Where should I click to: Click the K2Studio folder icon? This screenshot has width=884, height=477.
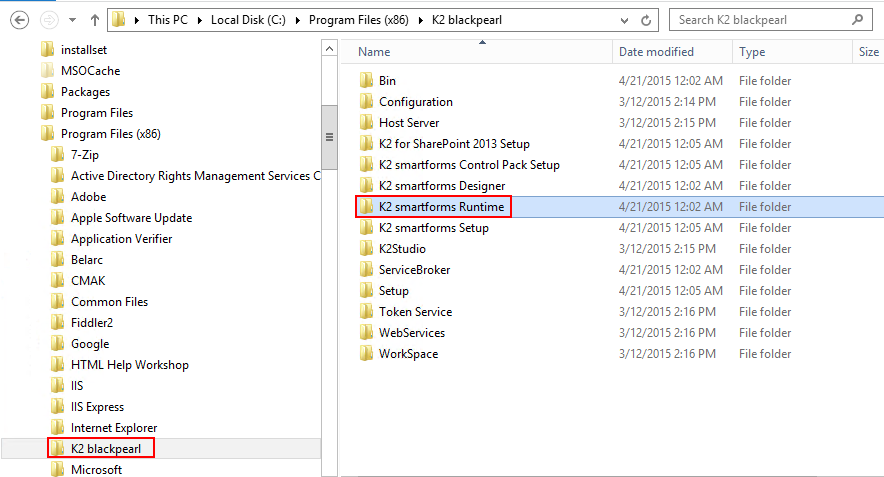coord(365,249)
